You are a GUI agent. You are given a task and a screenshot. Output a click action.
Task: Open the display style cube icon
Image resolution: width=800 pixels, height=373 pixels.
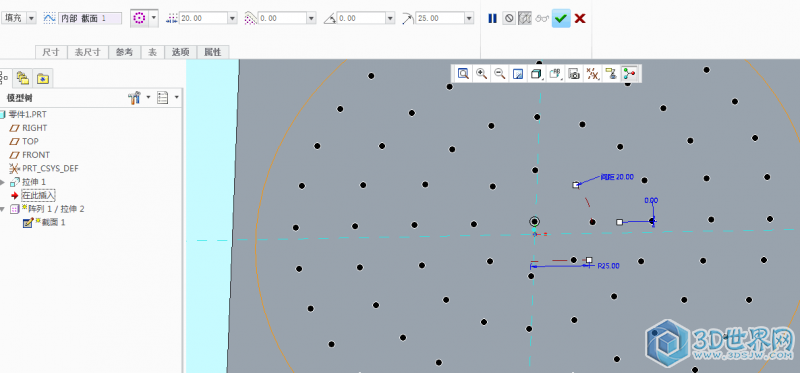tap(536, 74)
